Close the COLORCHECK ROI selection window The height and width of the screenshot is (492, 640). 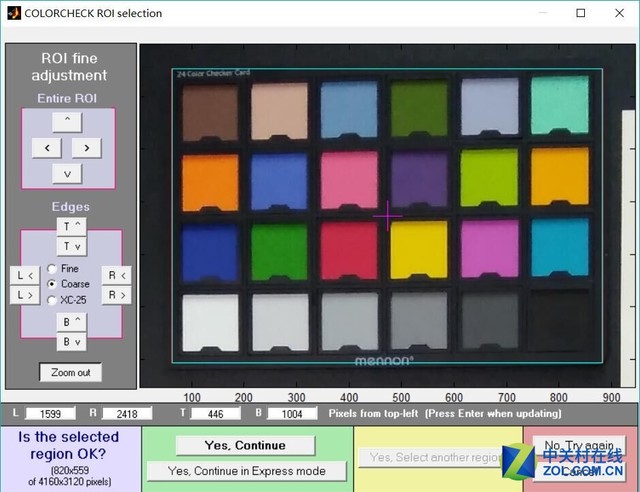pyautogui.click(x=619, y=13)
